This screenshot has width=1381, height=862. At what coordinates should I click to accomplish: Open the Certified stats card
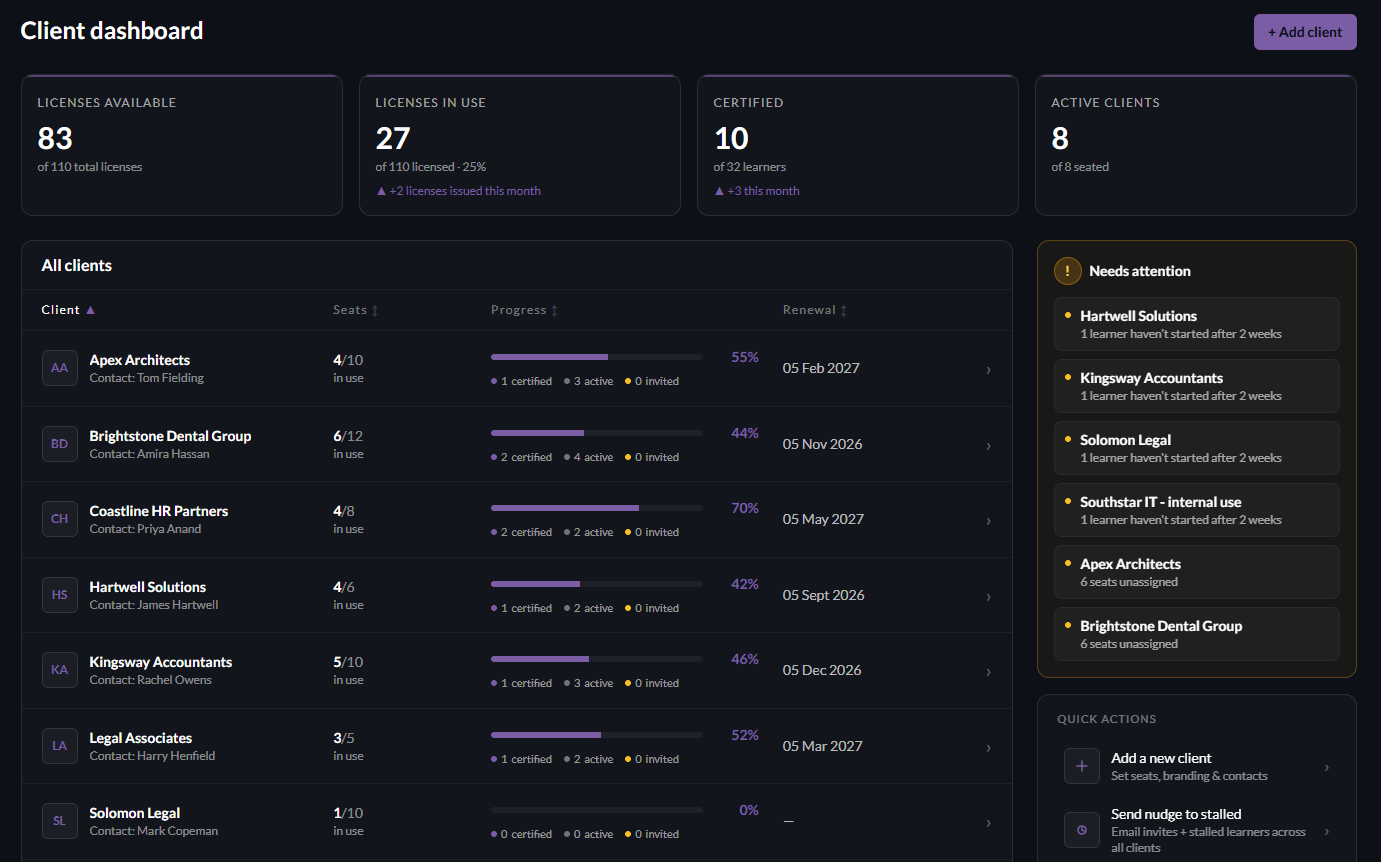click(858, 145)
